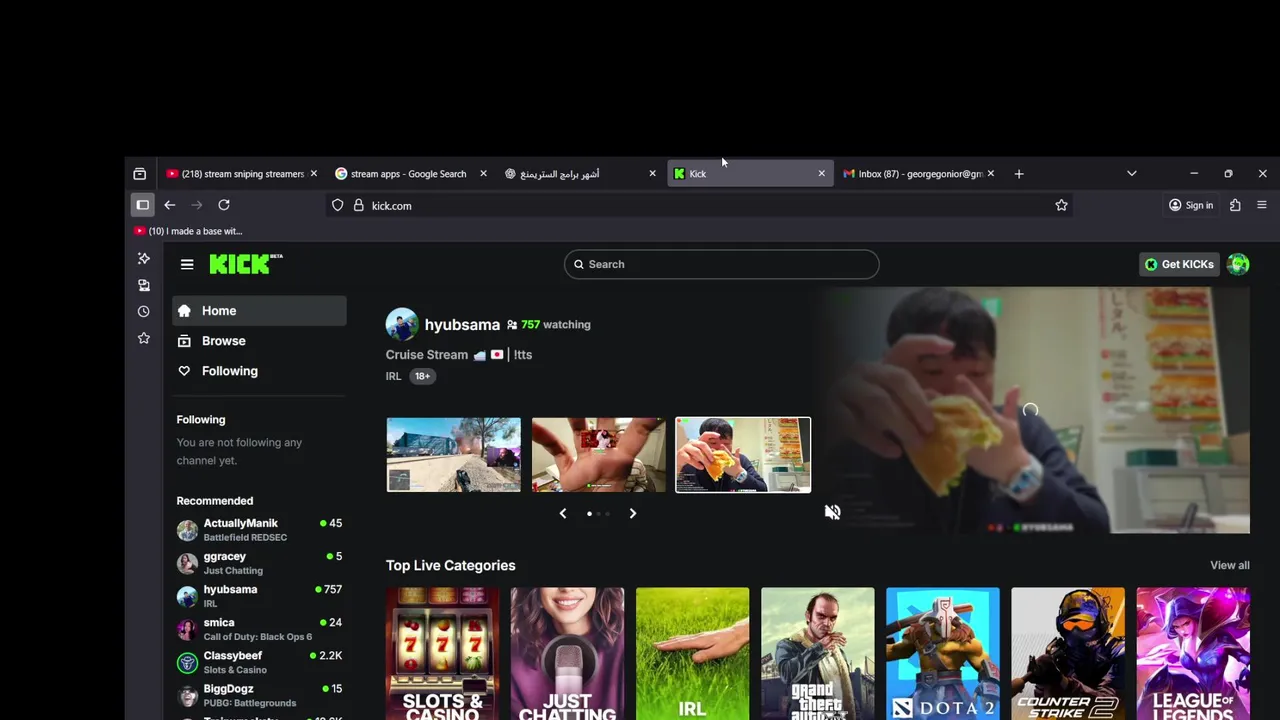Toggle the browser sidebar button
1280x720 pixels.
point(143,205)
